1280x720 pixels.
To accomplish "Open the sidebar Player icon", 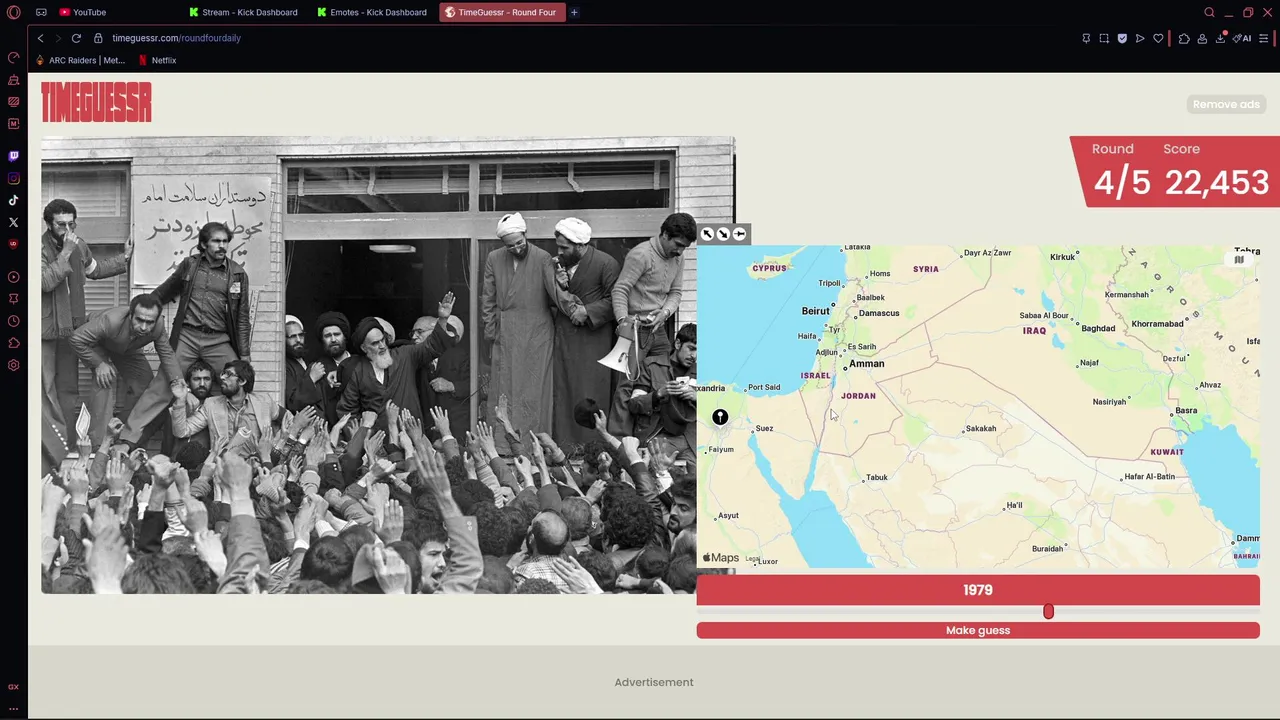I will click(x=13, y=277).
